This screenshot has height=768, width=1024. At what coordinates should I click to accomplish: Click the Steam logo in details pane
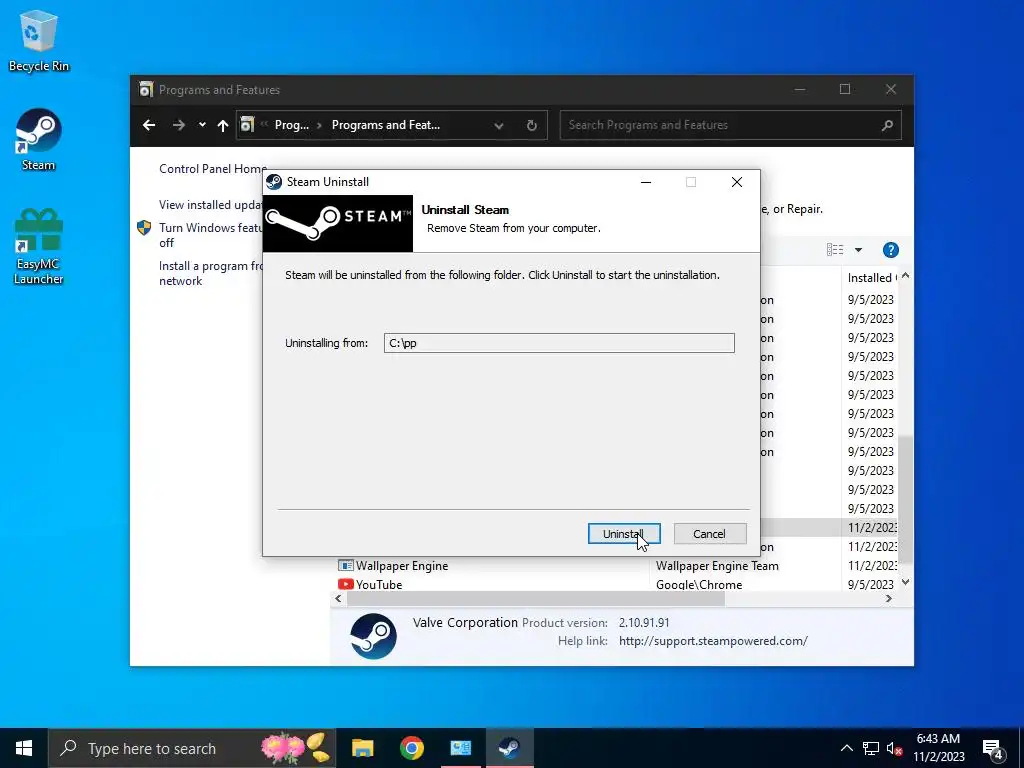pos(373,635)
